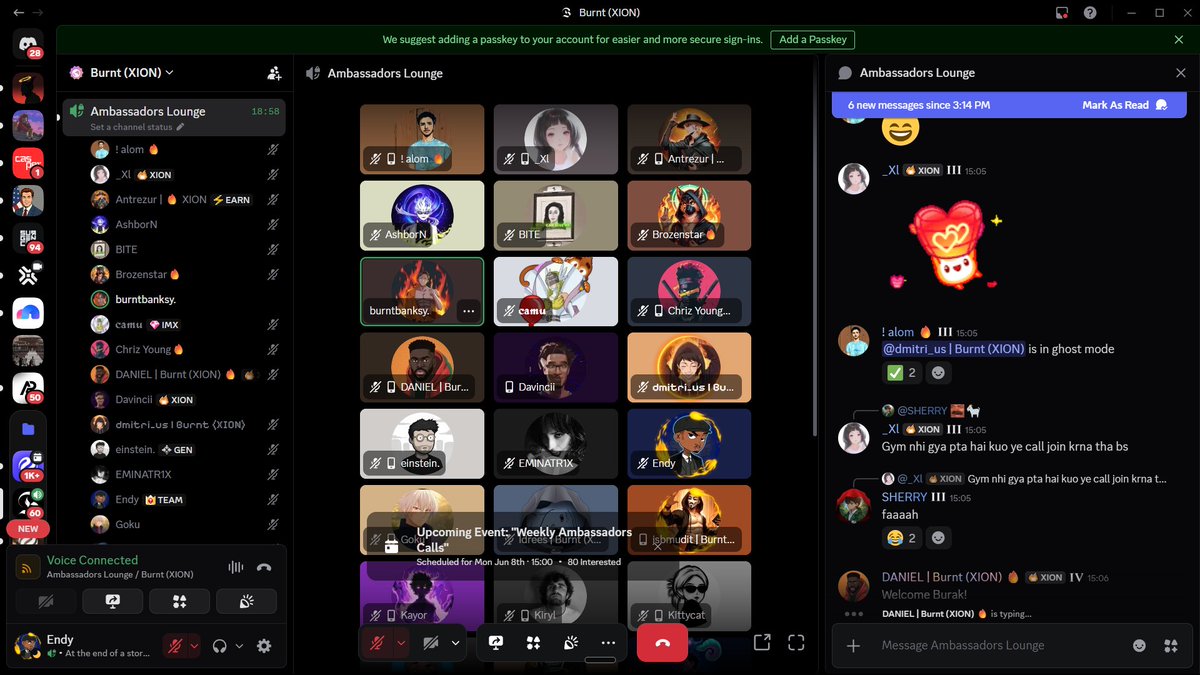Open camera options chevron in call bar
1200x675 pixels.
point(456,643)
